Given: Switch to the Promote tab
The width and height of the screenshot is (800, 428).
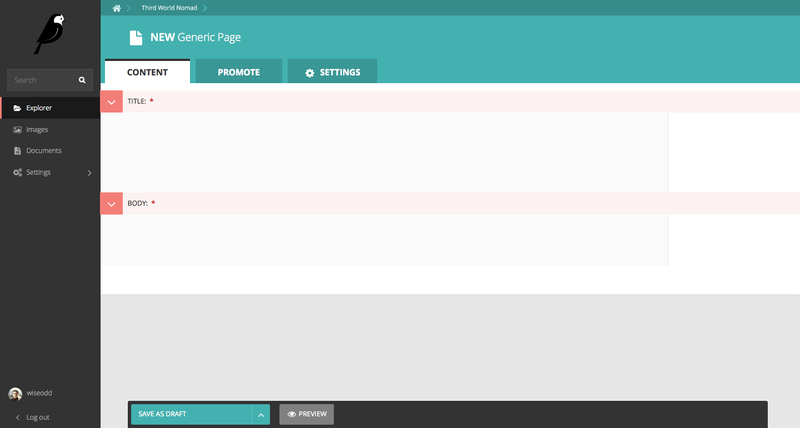Looking at the screenshot, I should tap(239, 72).
